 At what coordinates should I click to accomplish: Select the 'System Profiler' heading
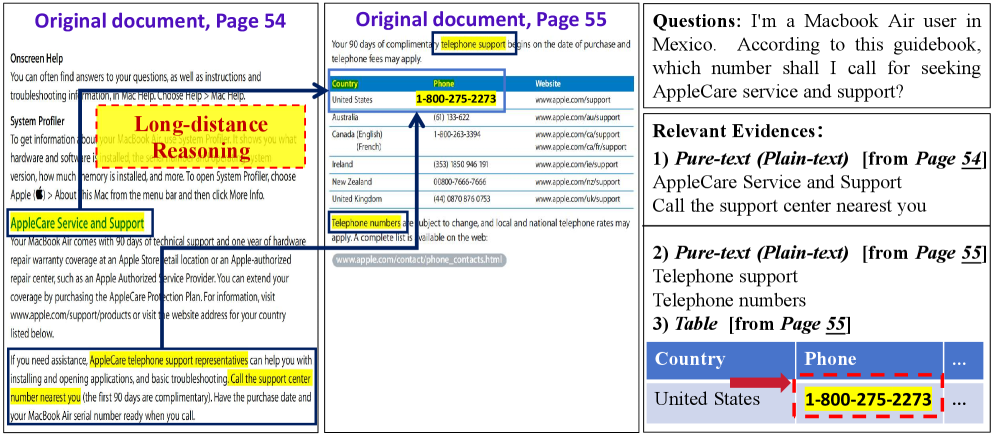[x=39, y=120]
